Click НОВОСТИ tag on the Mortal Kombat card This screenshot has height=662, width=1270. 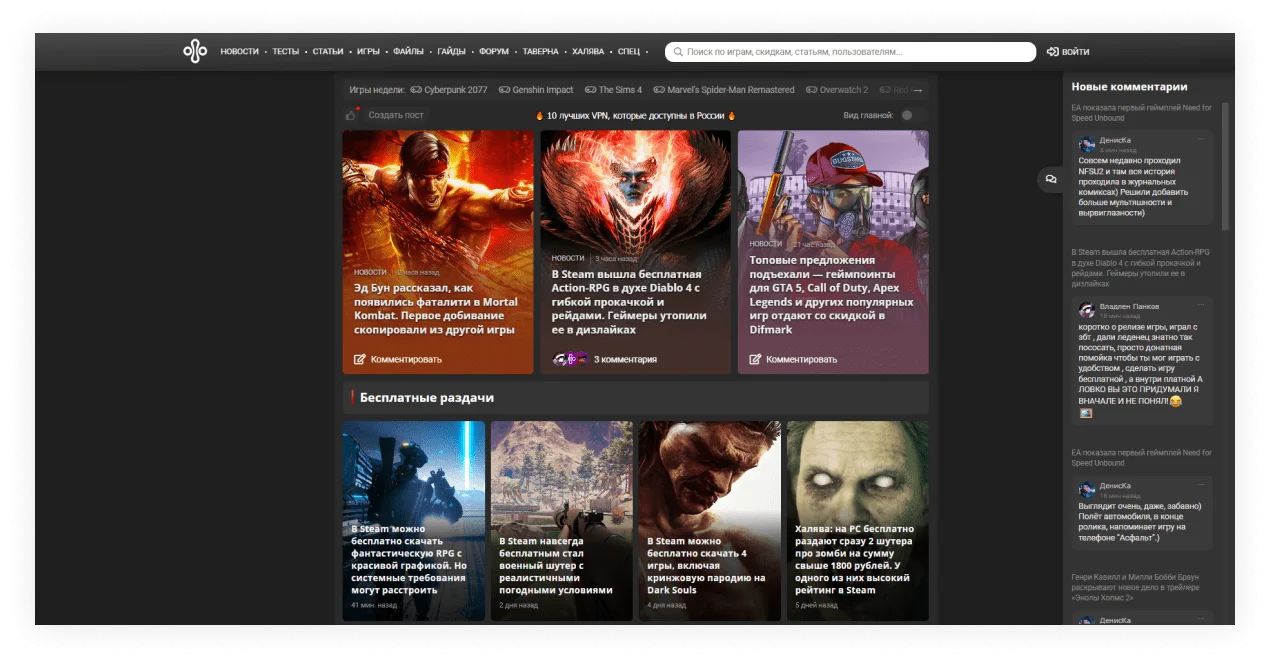(x=370, y=272)
